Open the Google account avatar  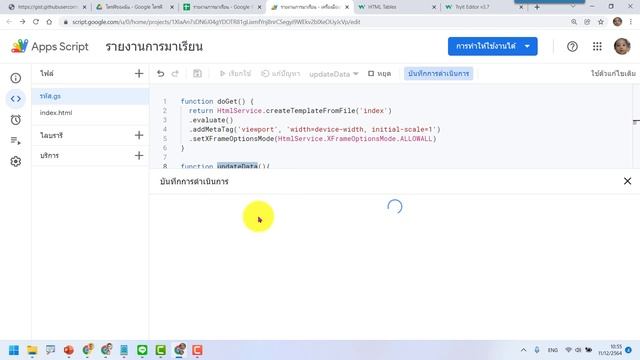click(x=622, y=47)
